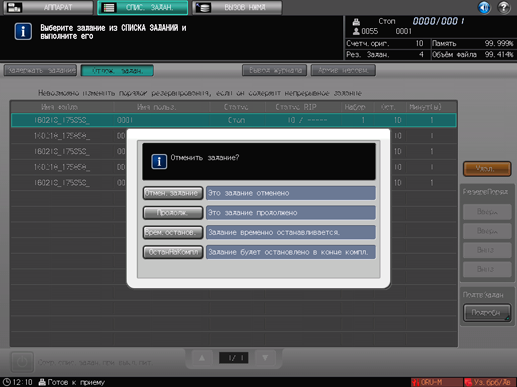
Task: Open the АППАРАТ tab
Action: (x=49, y=7)
